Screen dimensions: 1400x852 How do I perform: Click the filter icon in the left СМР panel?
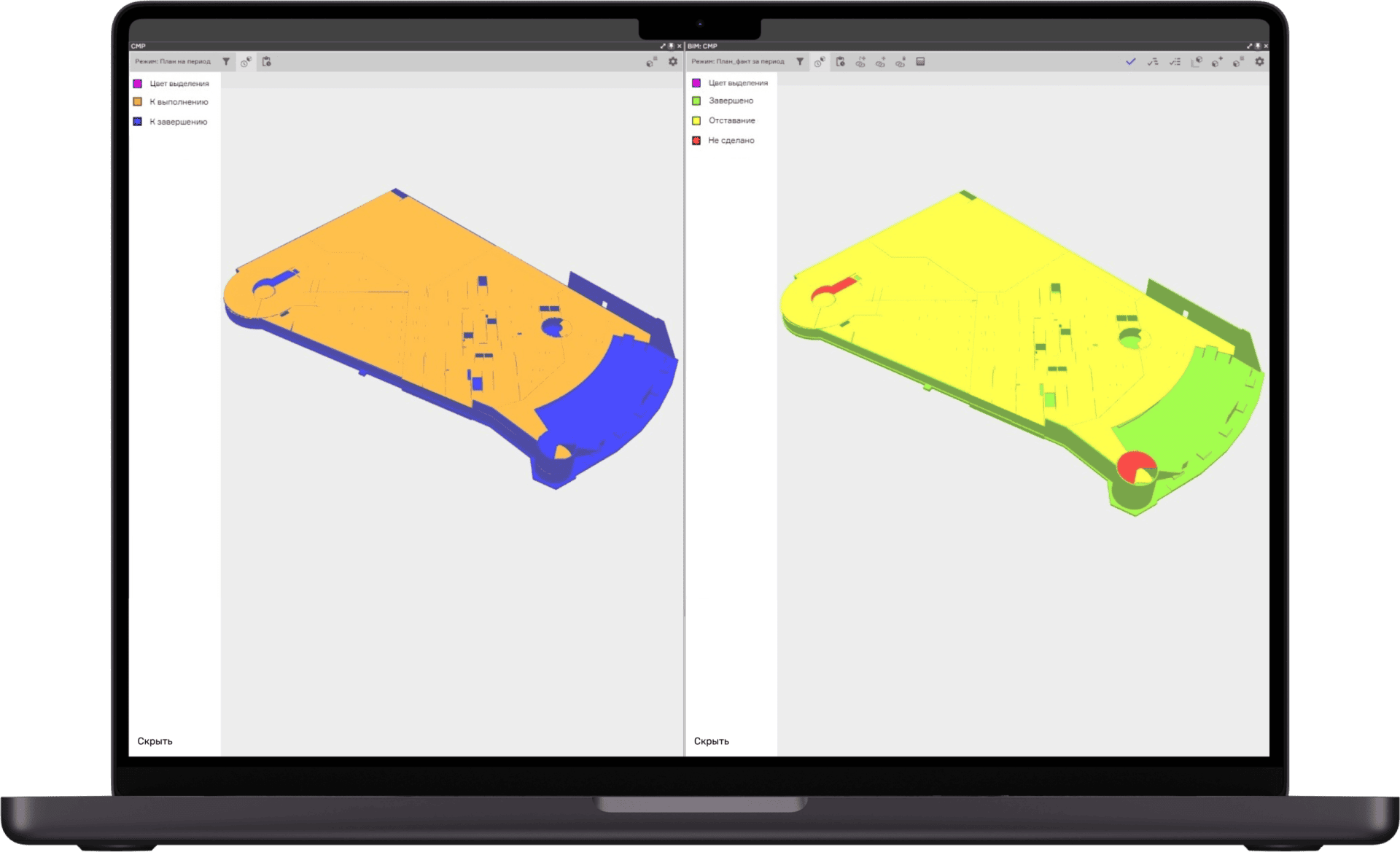click(x=226, y=62)
